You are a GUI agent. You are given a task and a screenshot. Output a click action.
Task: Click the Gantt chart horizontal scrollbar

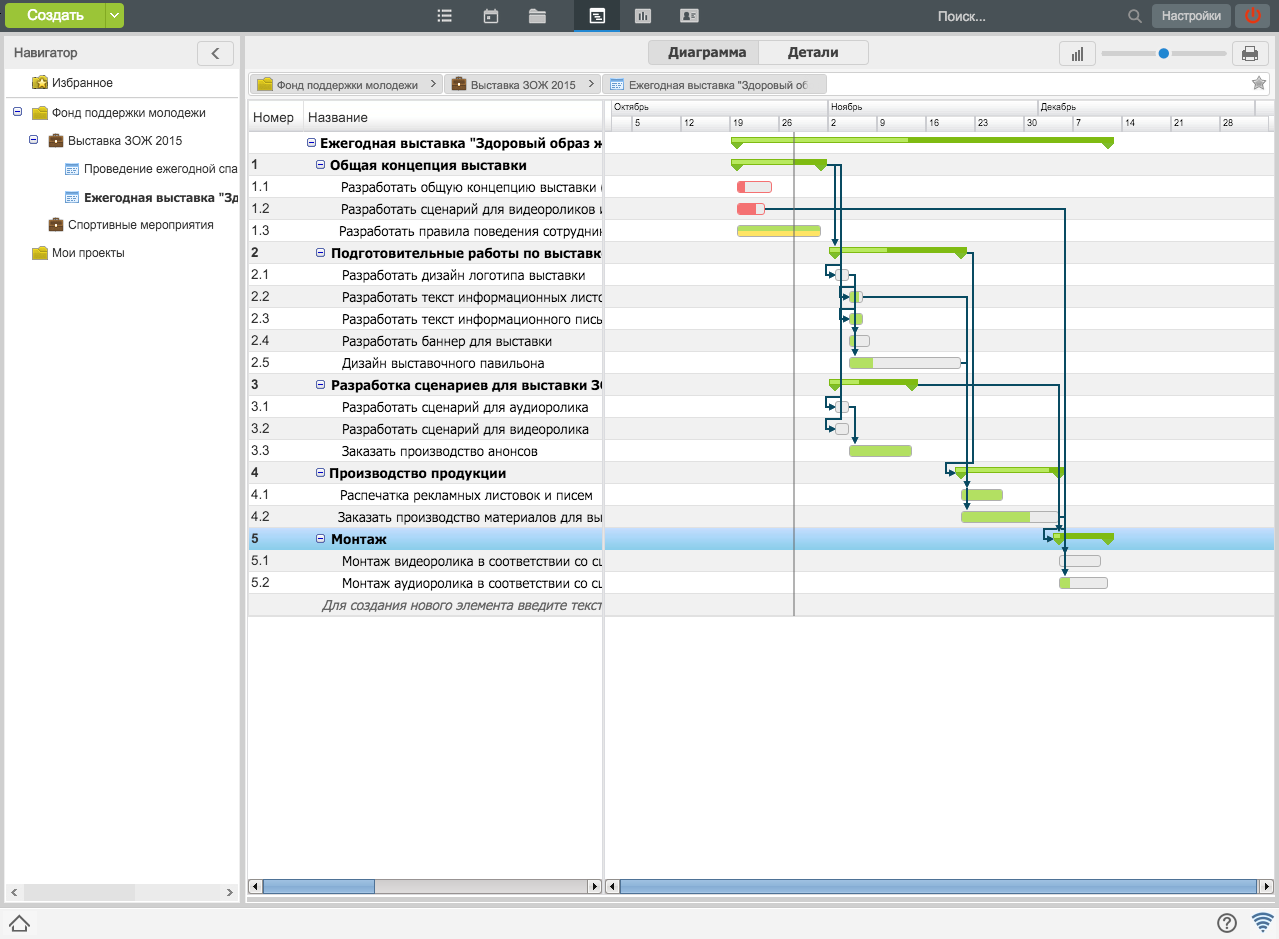(x=938, y=886)
